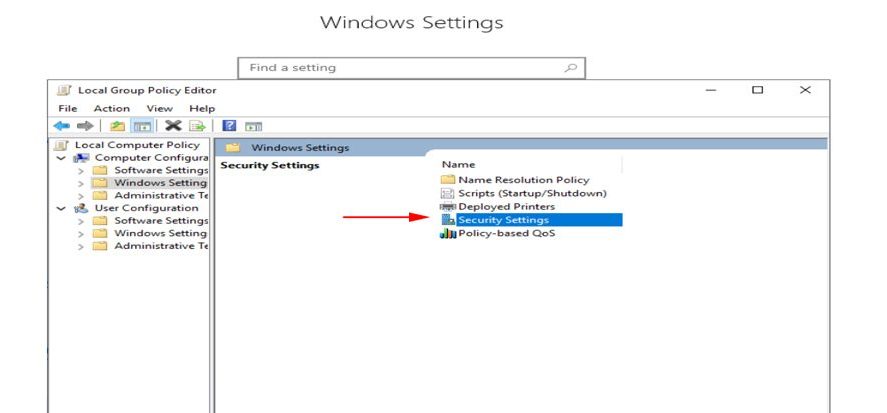This screenshot has width=887, height=413.
Task: Click the Export List toolbar icon
Action: (196, 126)
